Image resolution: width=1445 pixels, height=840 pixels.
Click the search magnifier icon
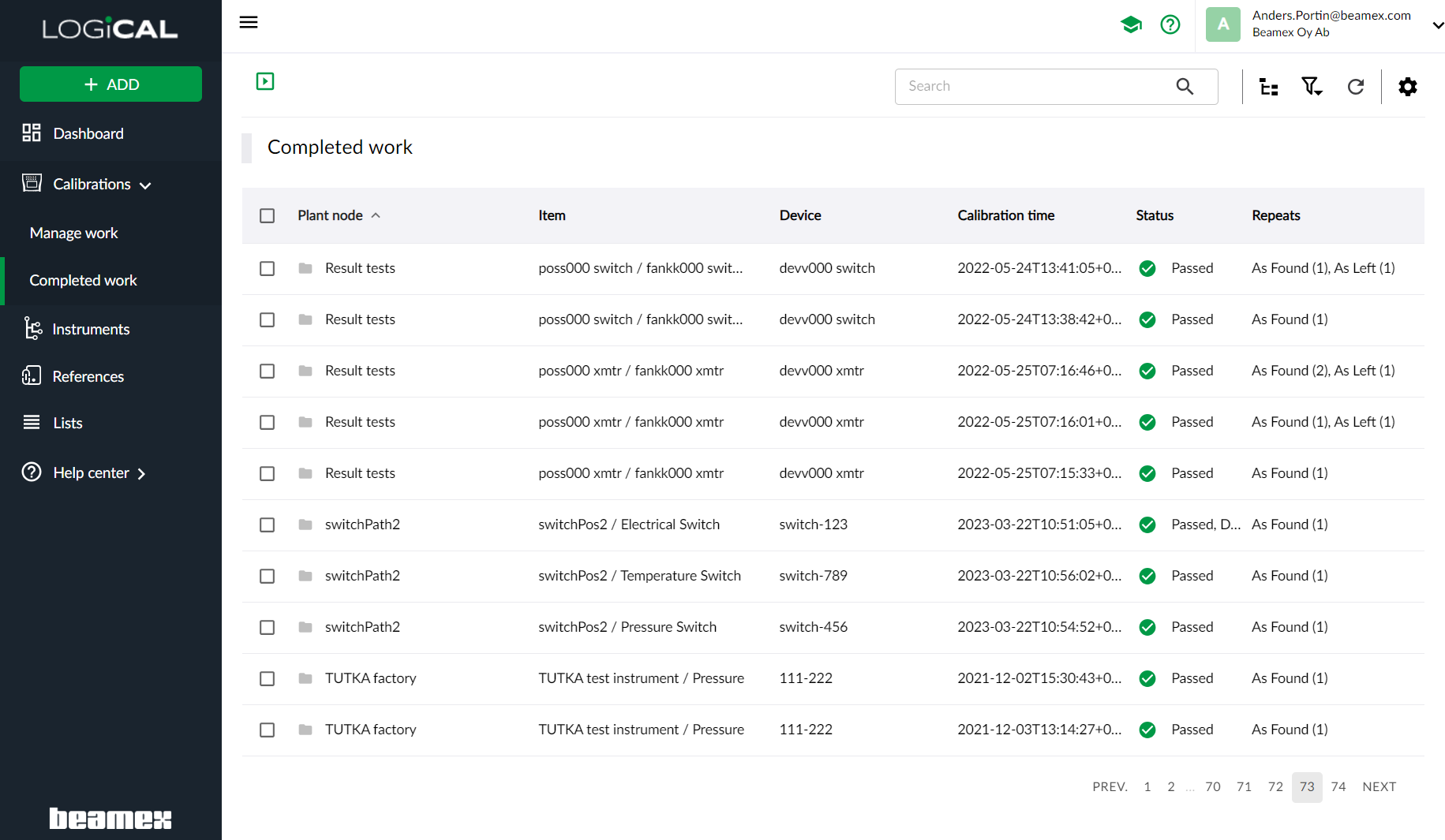(x=1185, y=86)
